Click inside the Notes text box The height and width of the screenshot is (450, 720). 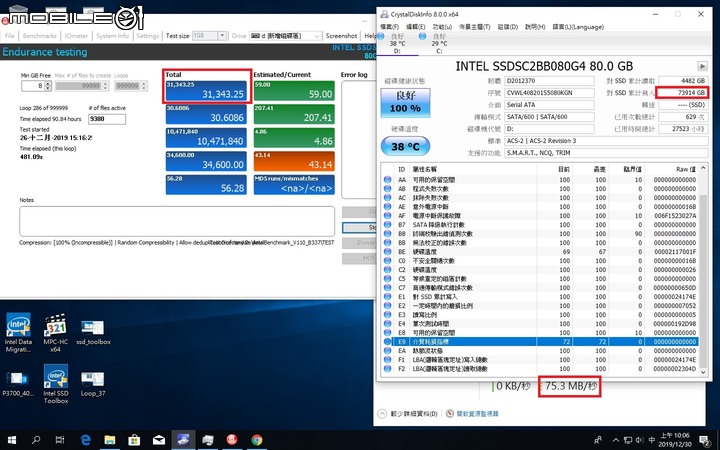click(177, 221)
